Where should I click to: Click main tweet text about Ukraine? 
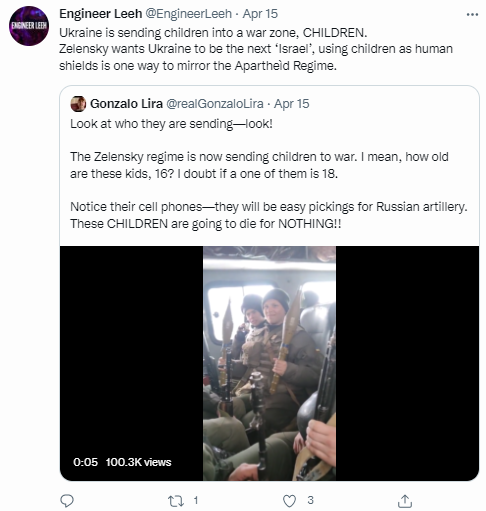[x=256, y=49]
